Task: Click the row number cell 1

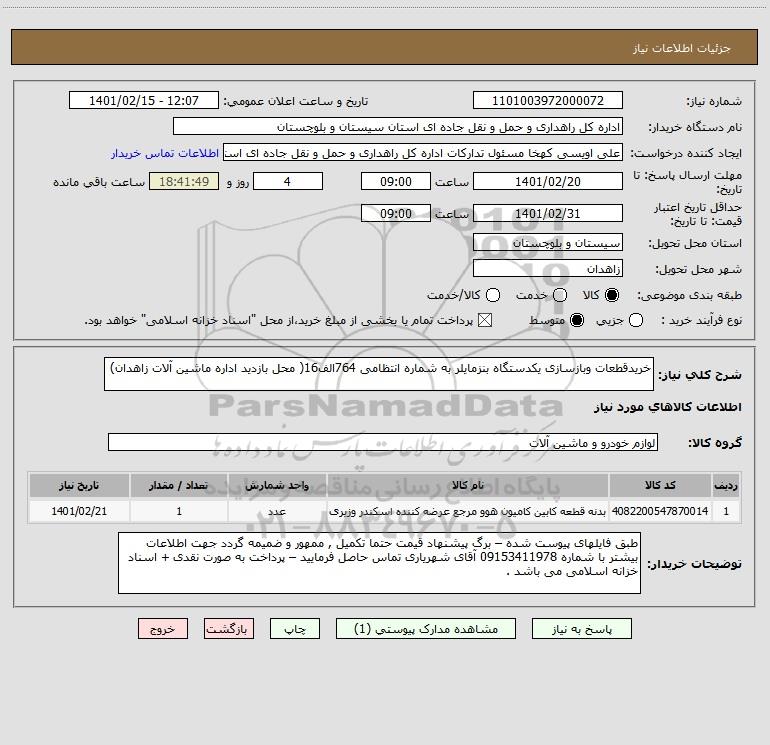Action: click(x=726, y=511)
